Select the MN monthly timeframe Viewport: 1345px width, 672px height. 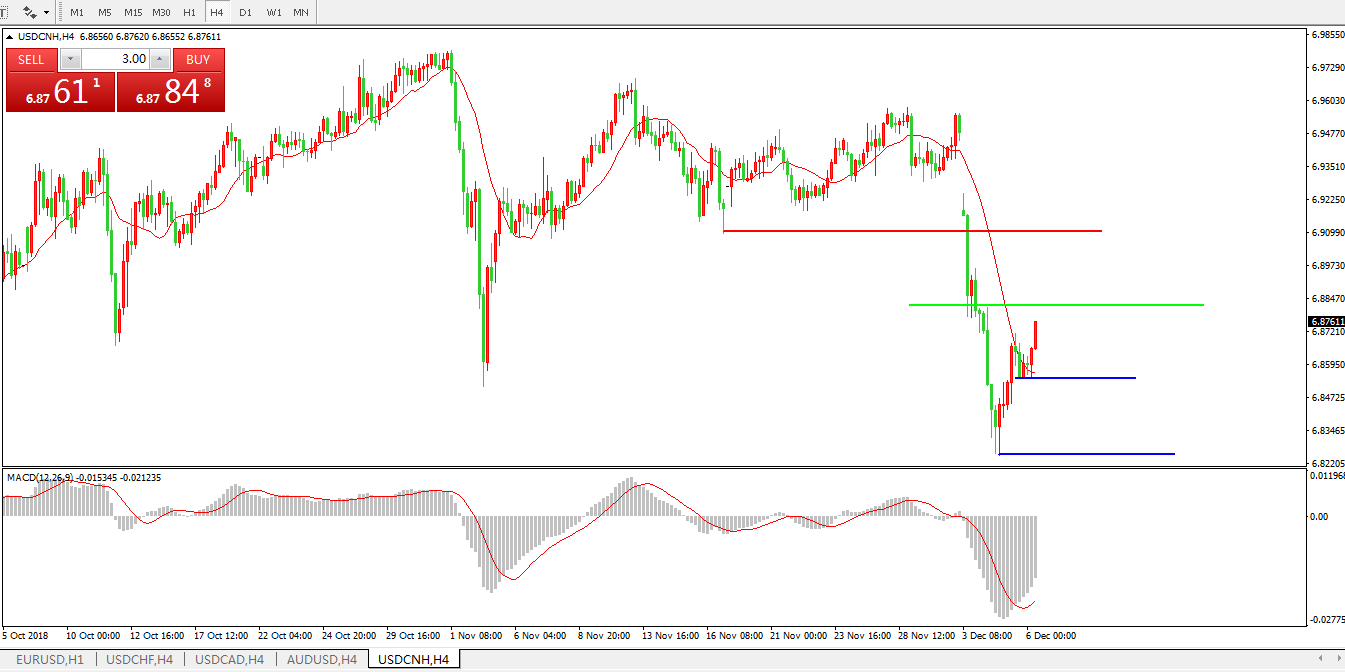click(x=300, y=12)
